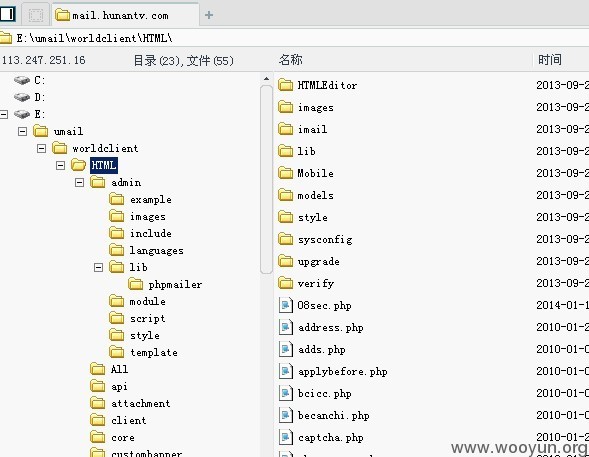The width and height of the screenshot is (589, 457).
Task: Add a new tab with plus button
Action: click(x=209, y=15)
